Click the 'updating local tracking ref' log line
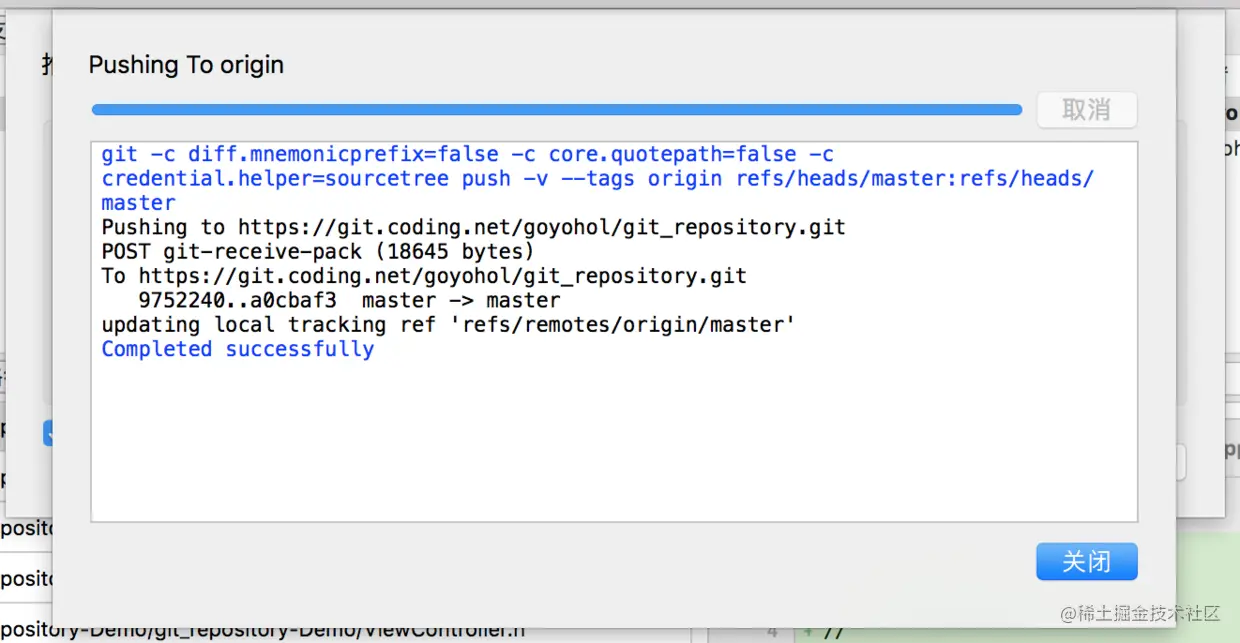This screenshot has width=1240, height=643. [x=448, y=325]
